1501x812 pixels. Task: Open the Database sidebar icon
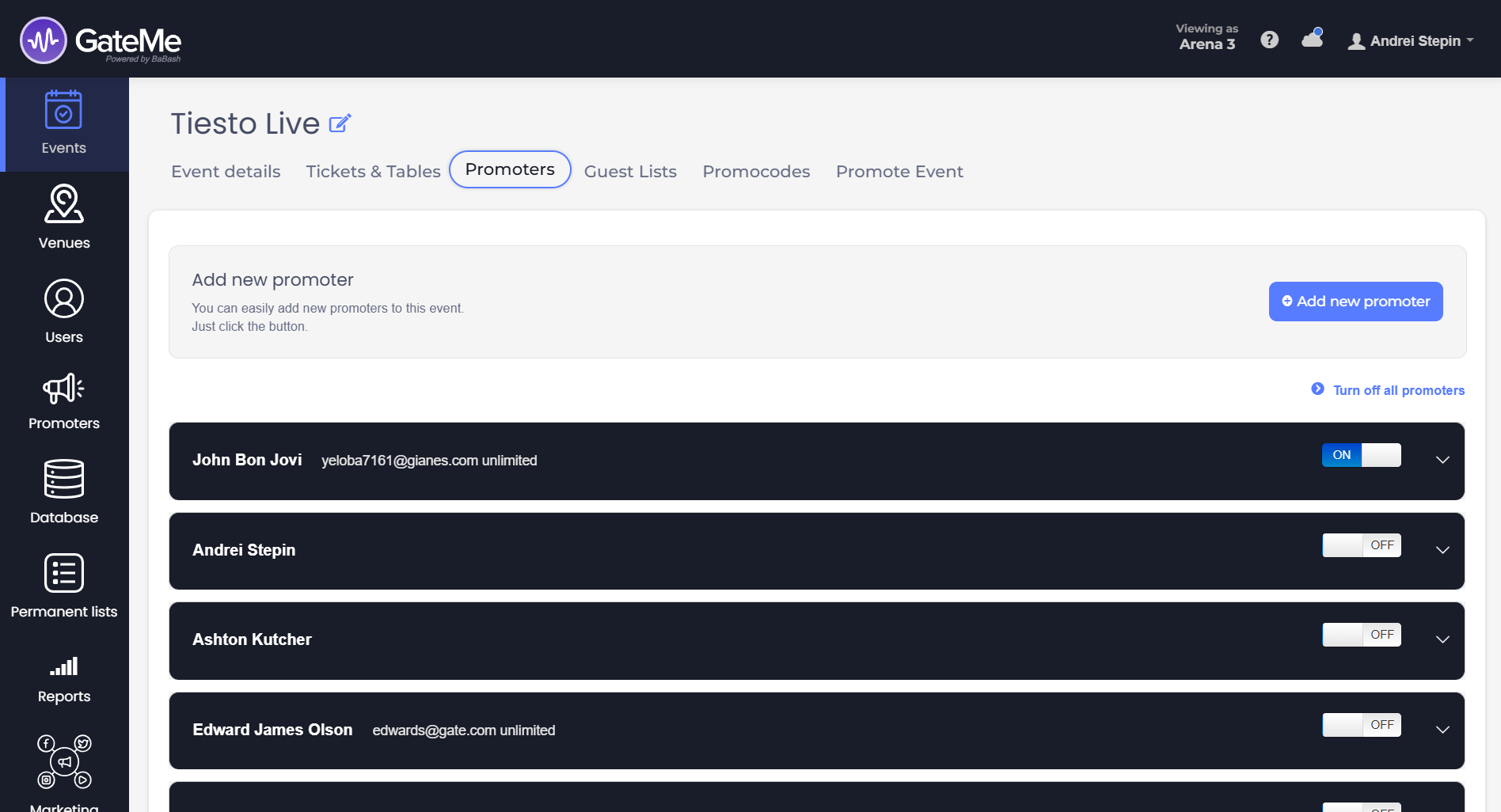tap(63, 479)
